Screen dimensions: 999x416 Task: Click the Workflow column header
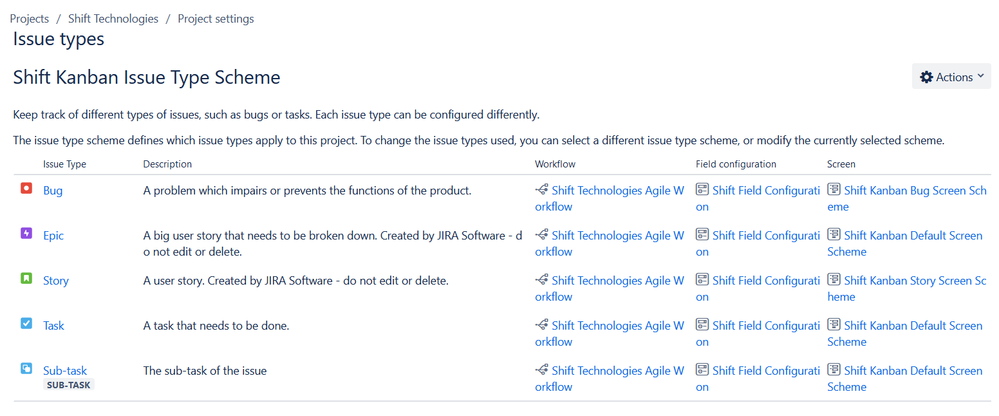[555, 164]
